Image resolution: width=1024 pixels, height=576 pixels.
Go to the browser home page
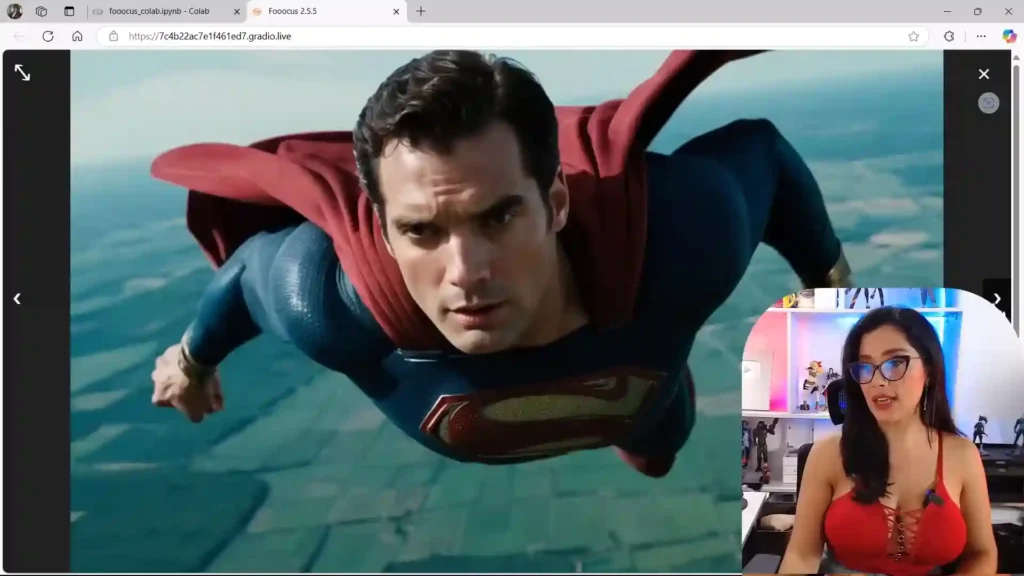pos(76,36)
